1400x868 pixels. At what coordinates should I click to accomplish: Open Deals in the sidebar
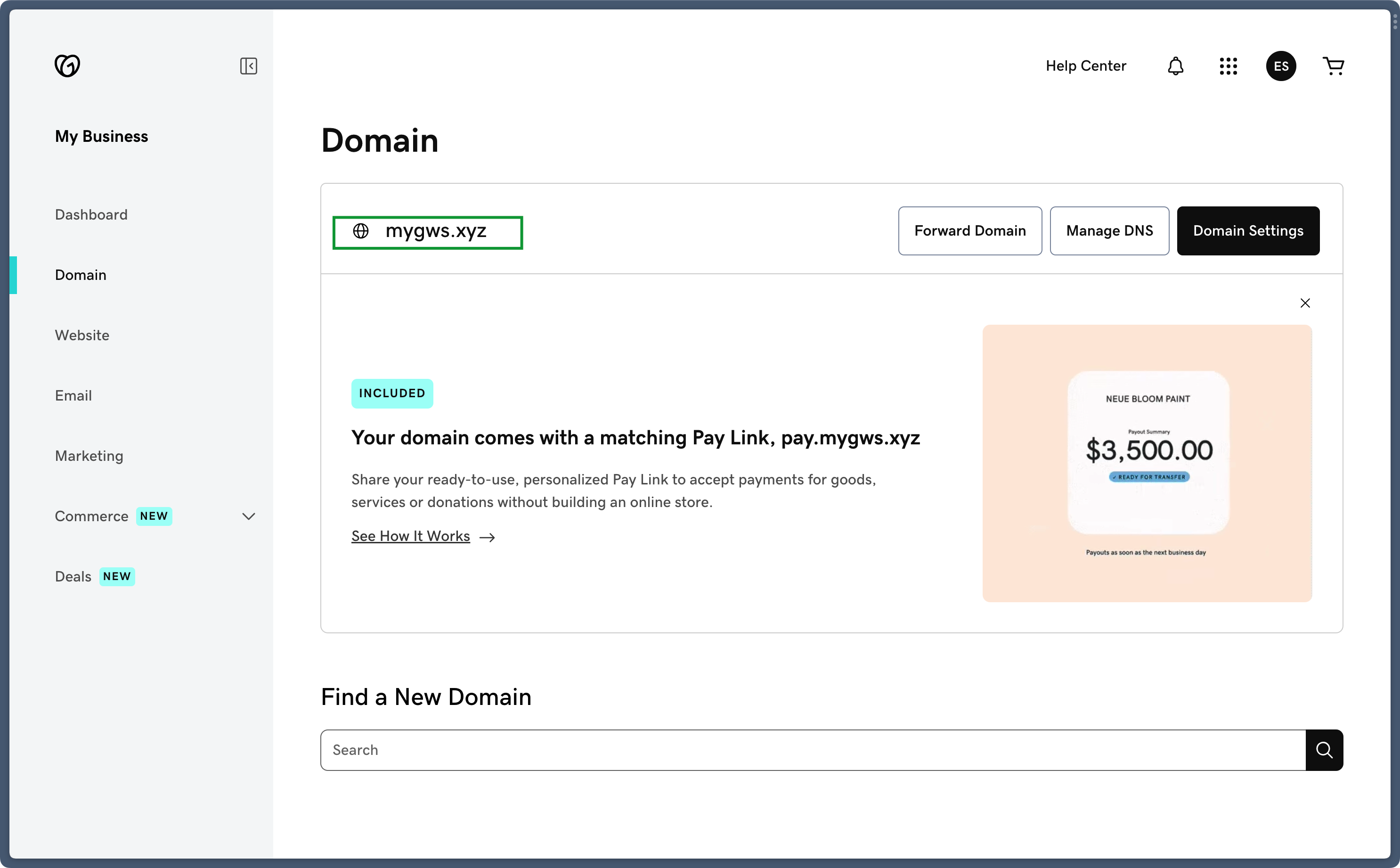73,576
